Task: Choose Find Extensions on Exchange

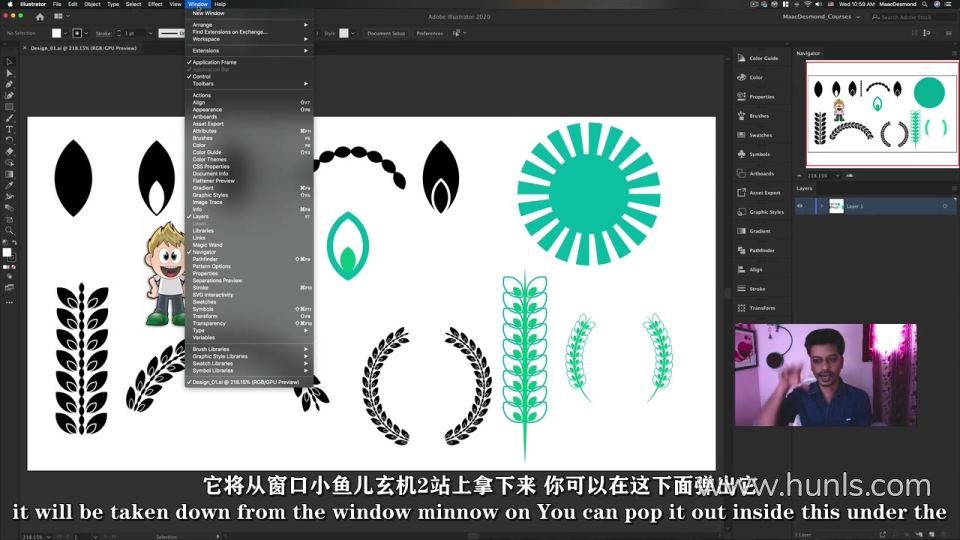Action: click(x=249, y=32)
